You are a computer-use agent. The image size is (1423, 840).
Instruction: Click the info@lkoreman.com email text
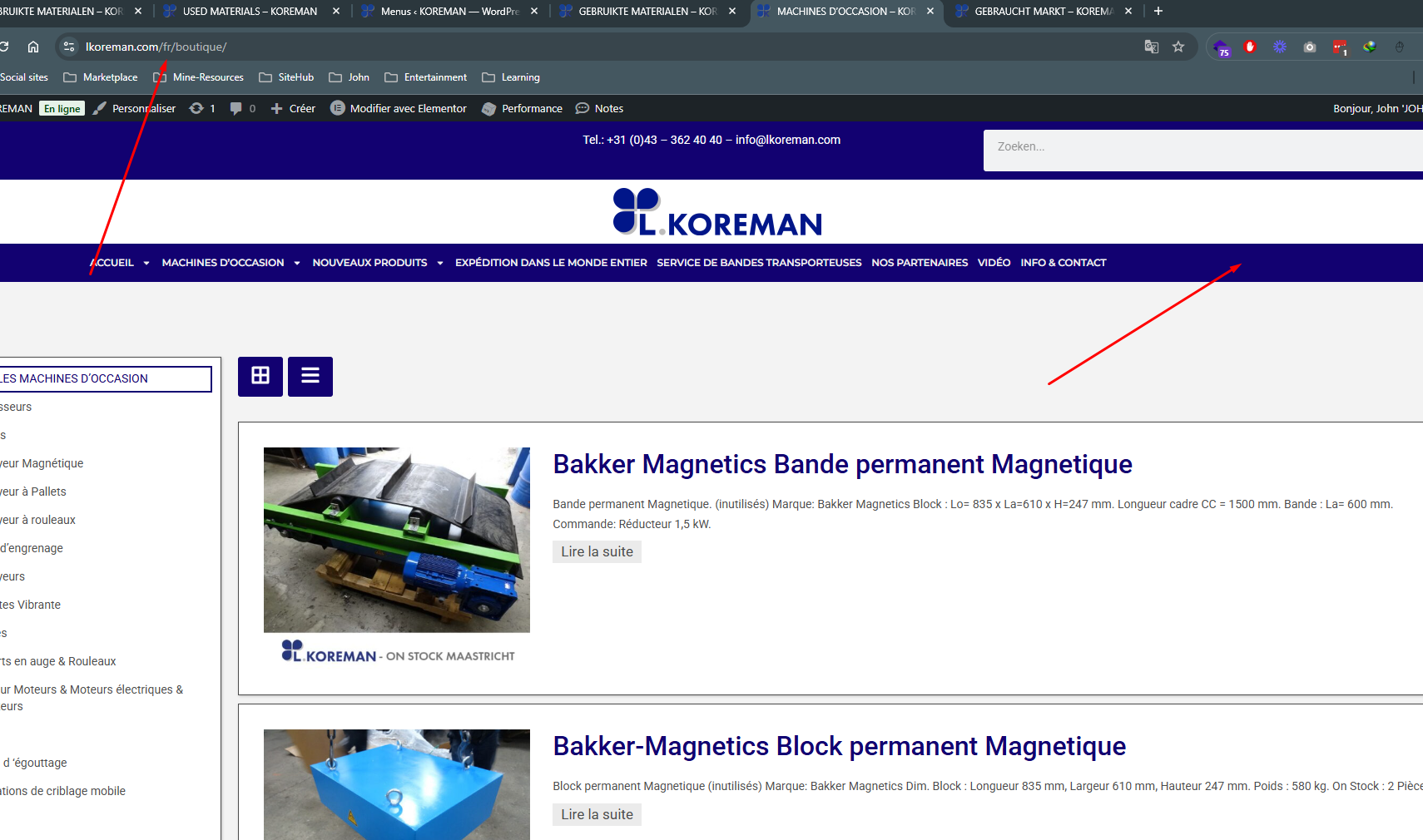pos(788,140)
